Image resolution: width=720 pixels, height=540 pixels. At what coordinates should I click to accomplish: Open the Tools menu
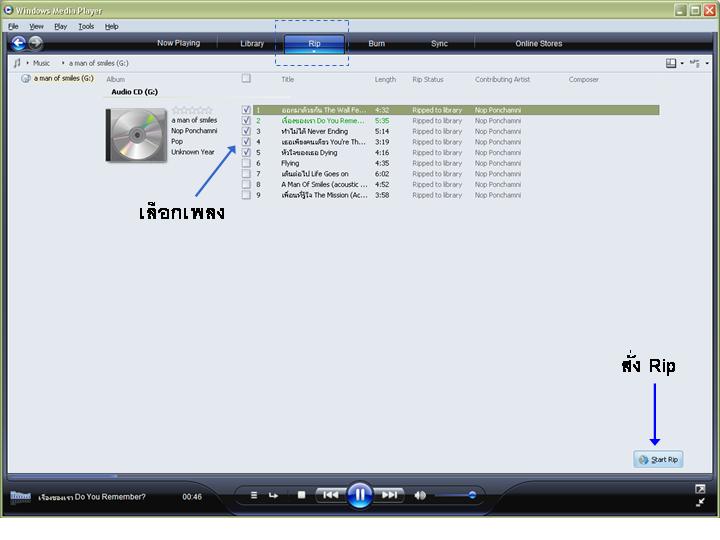point(86,27)
